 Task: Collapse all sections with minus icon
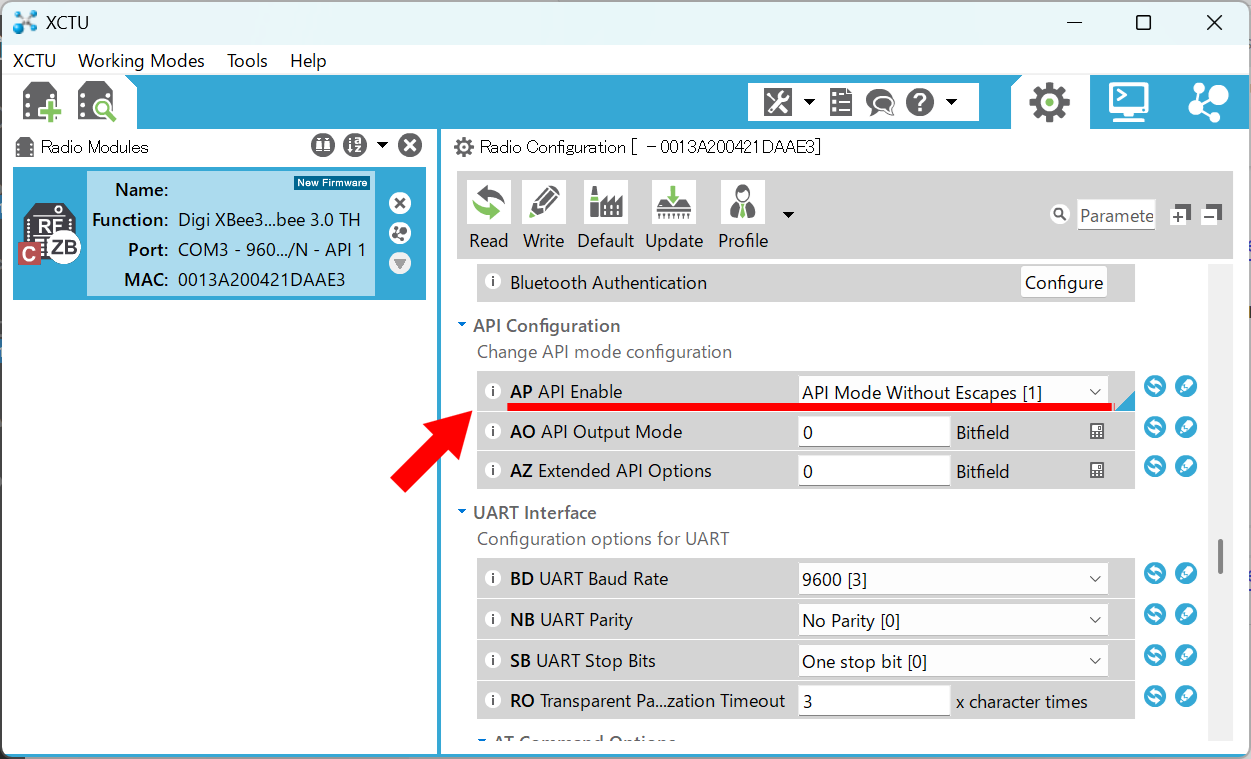pyautogui.click(x=1212, y=214)
